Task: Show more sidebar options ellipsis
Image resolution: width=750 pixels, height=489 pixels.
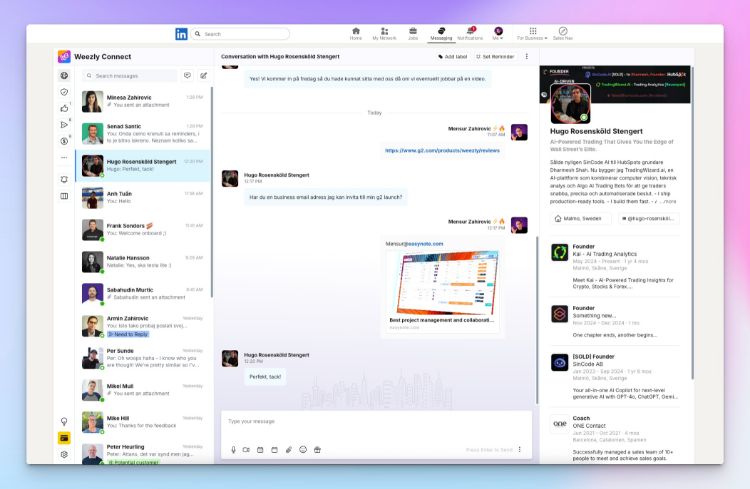Action: click(x=64, y=157)
